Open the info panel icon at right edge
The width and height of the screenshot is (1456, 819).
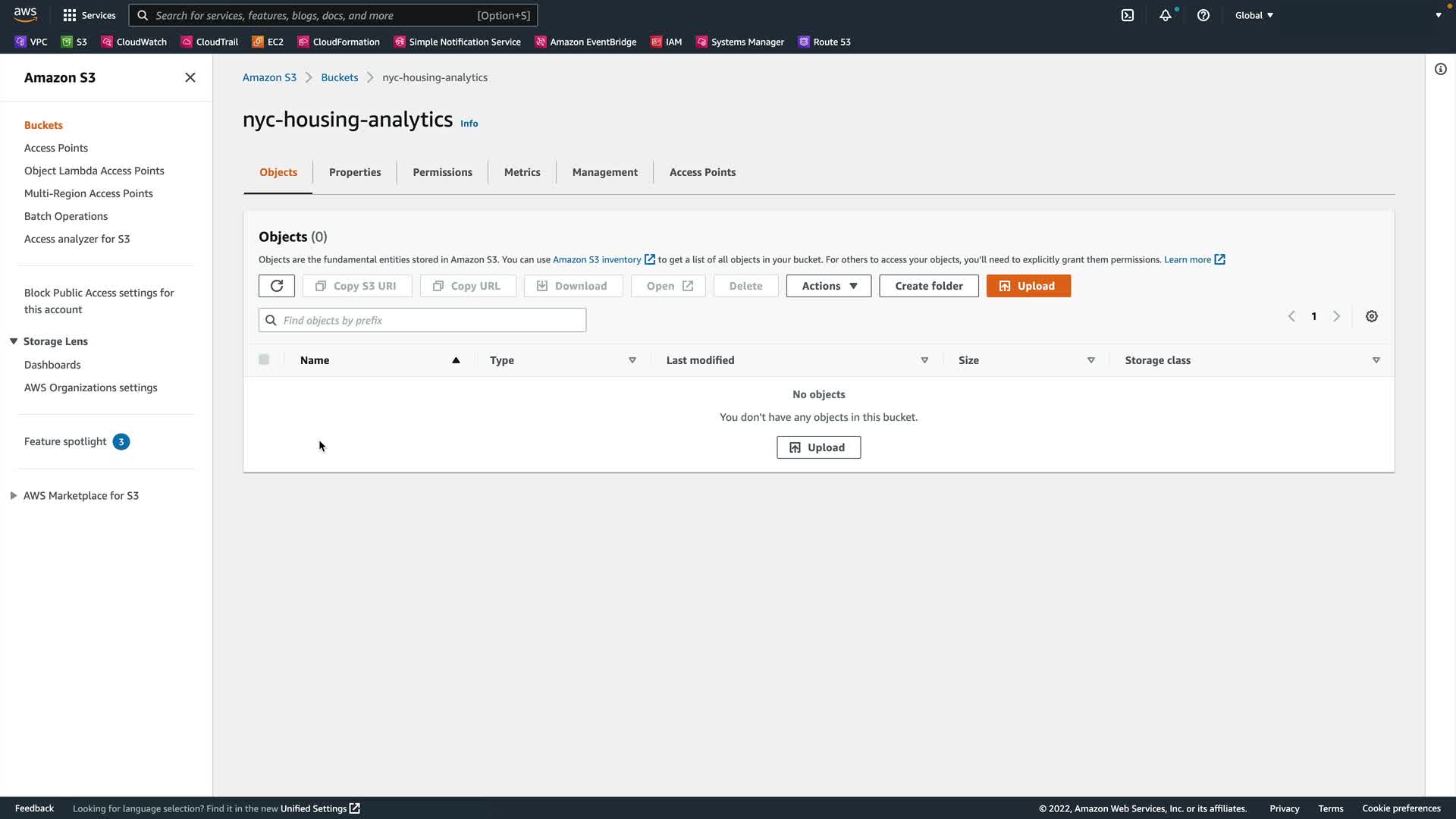pos(1441,69)
